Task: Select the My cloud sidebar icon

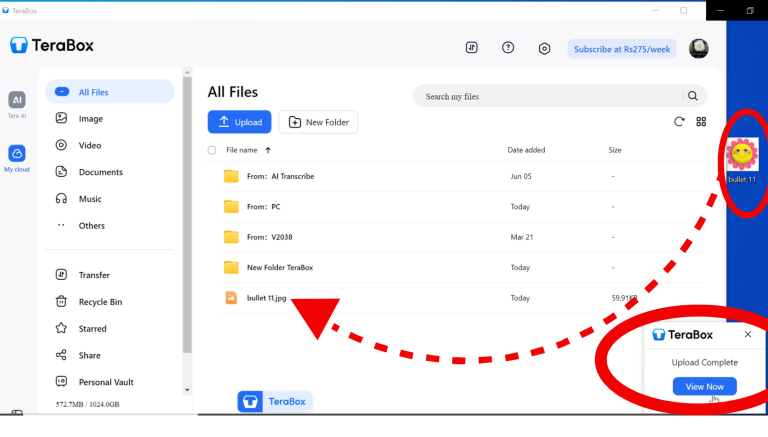Action: tap(17, 153)
